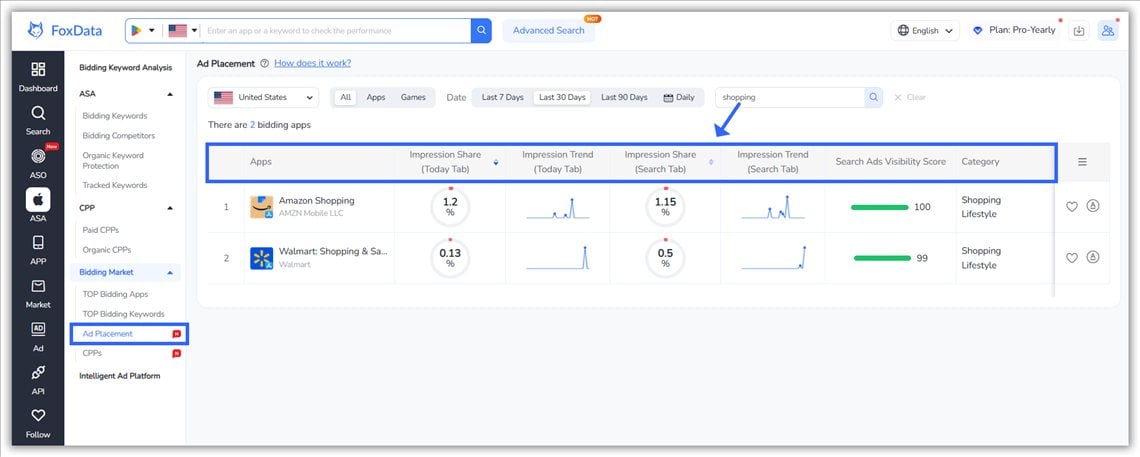Click Amazon's visibility score bar 100
This screenshot has height=457, width=1140.
[x=880, y=207]
